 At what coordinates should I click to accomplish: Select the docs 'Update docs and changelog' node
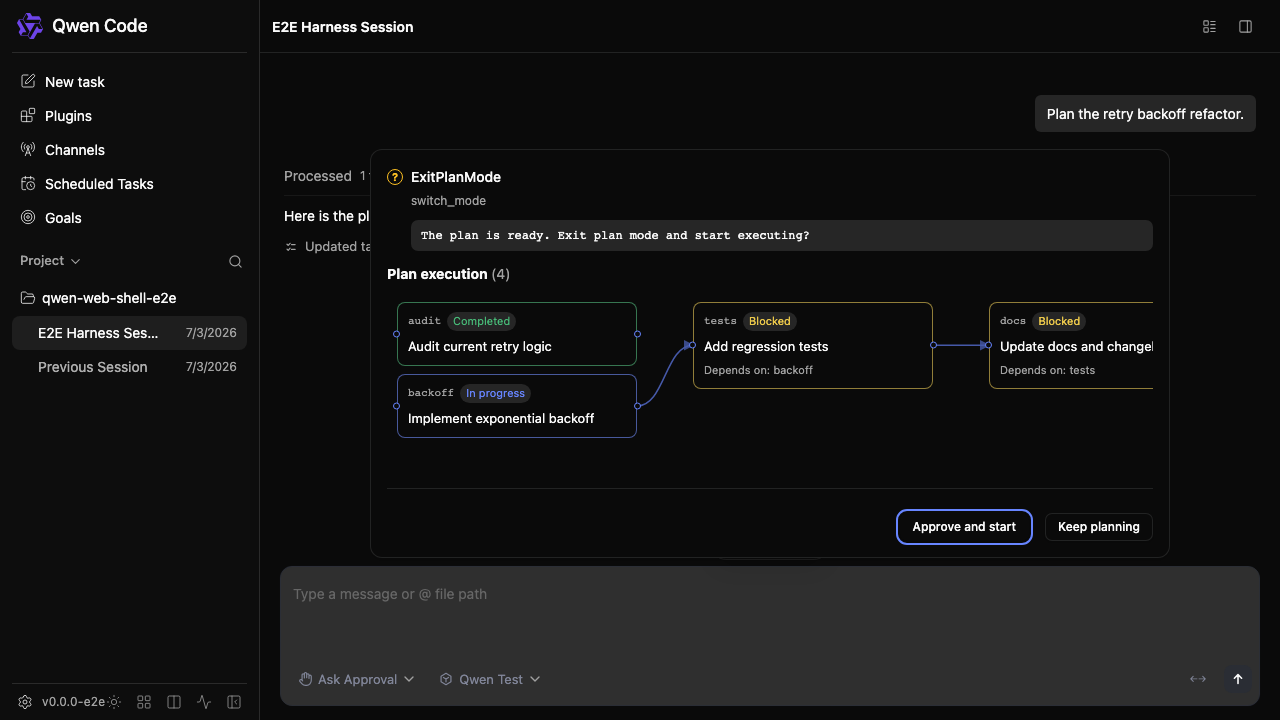(x=1071, y=345)
